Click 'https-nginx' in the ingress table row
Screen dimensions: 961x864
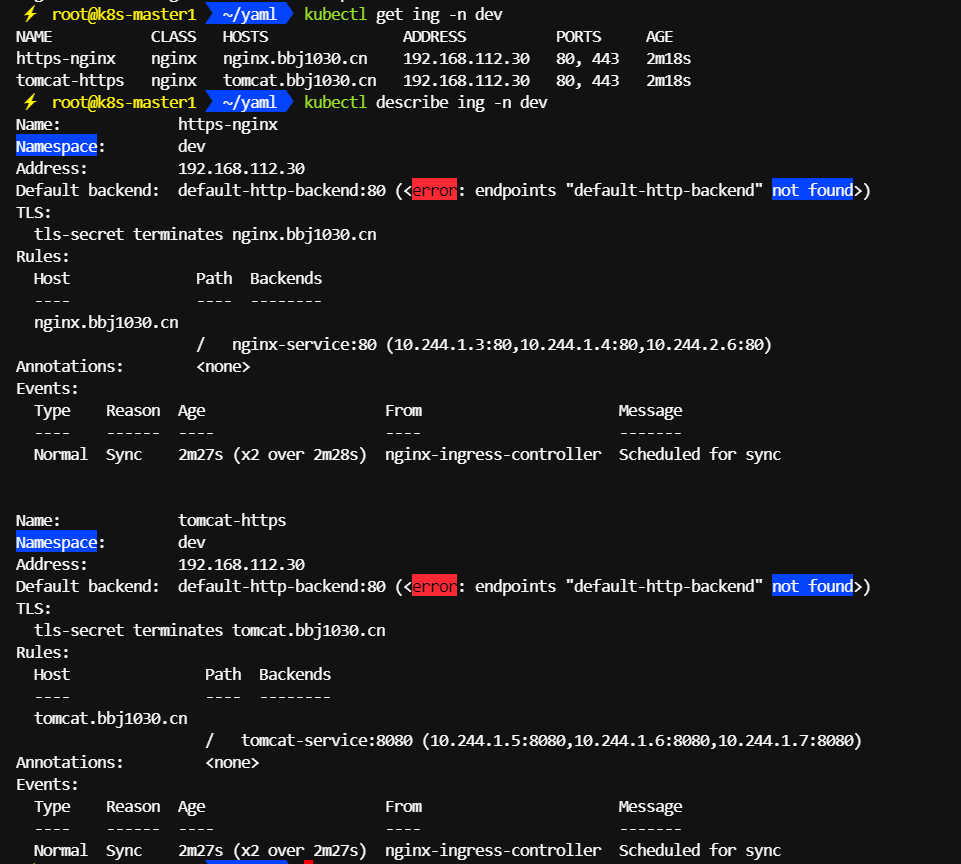click(x=66, y=59)
